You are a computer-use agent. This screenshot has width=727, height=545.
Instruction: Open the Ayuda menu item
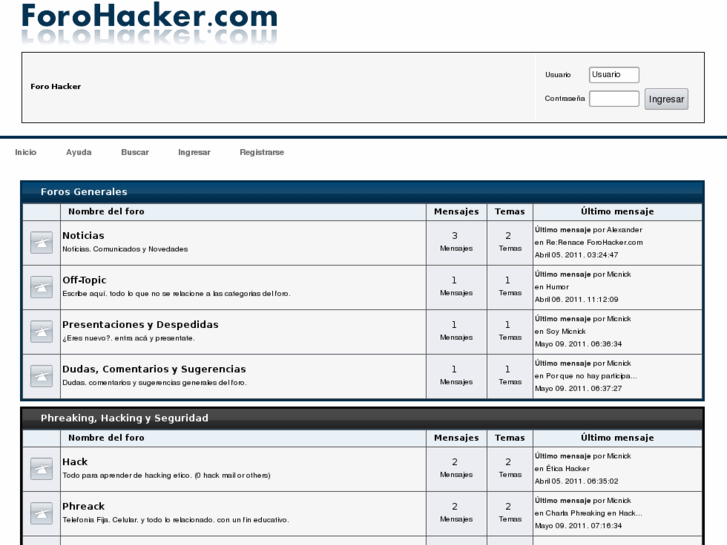pos(79,152)
